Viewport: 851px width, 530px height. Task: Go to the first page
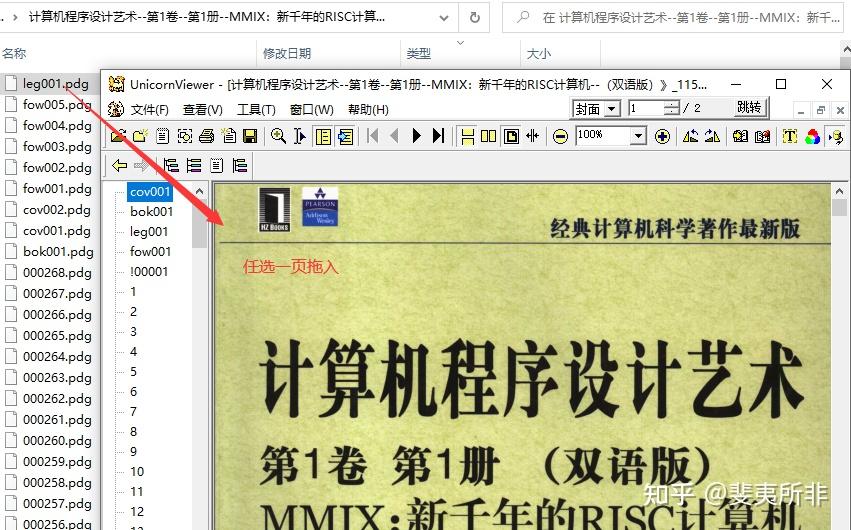pos(373,136)
